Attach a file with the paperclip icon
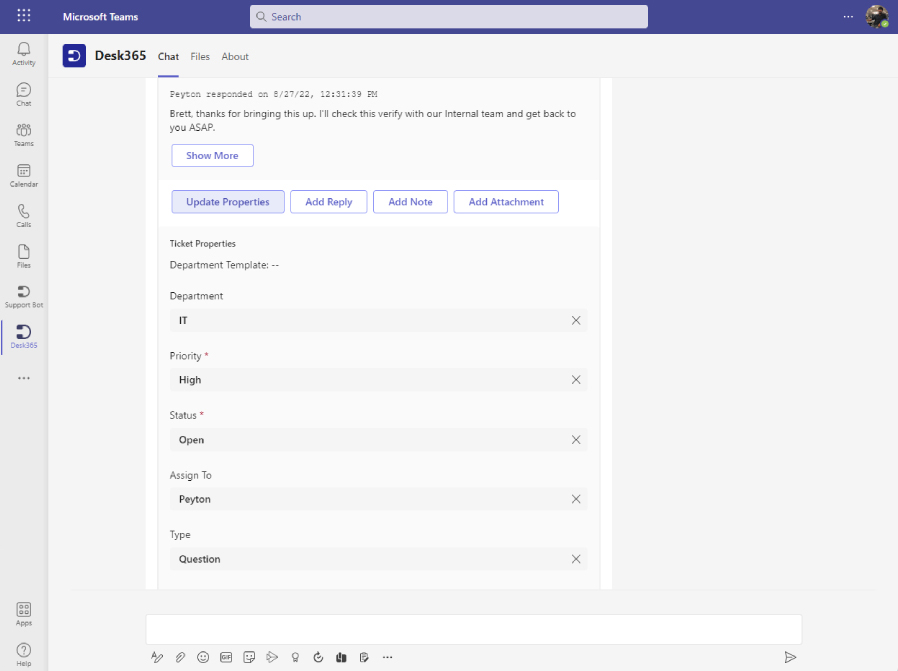Viewport: 898px width, 671px height. click(x=180, y=657)
